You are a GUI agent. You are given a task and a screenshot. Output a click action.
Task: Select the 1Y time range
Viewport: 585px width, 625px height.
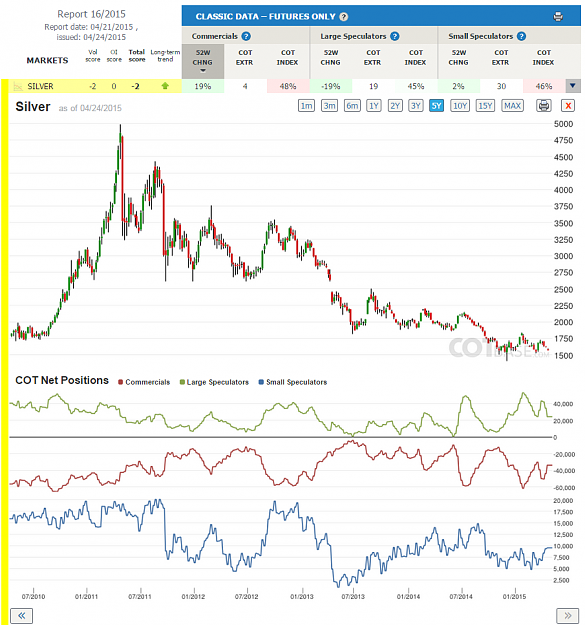point(373,106)
